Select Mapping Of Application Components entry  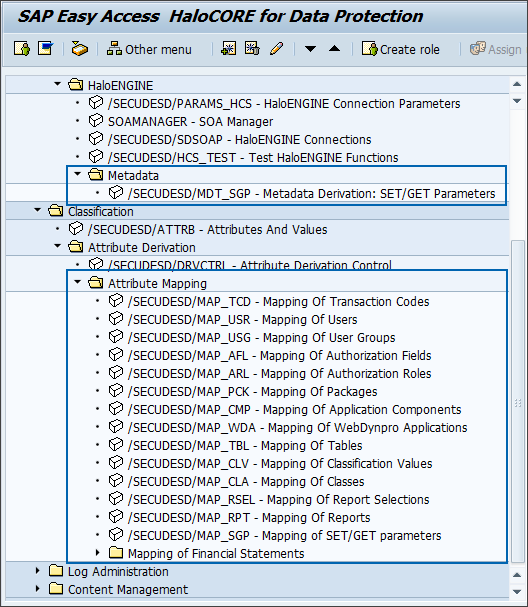point(295,410)
